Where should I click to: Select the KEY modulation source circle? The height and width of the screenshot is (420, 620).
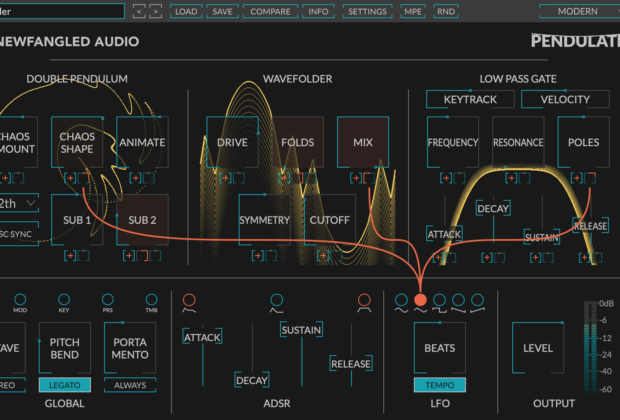click(64, 299)
